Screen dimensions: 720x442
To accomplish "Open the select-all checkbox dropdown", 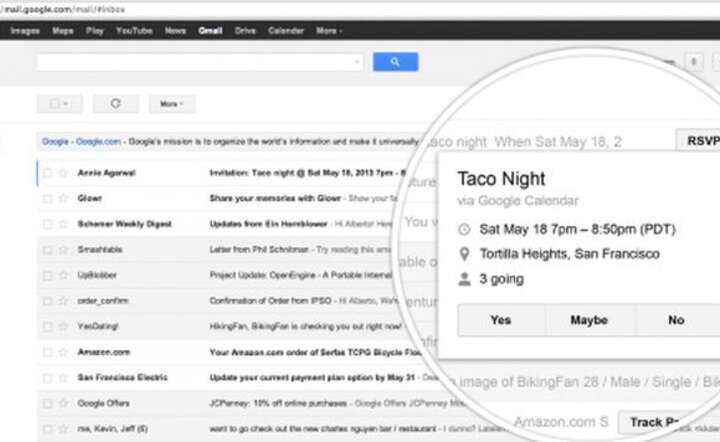I will tap(60, 104).
